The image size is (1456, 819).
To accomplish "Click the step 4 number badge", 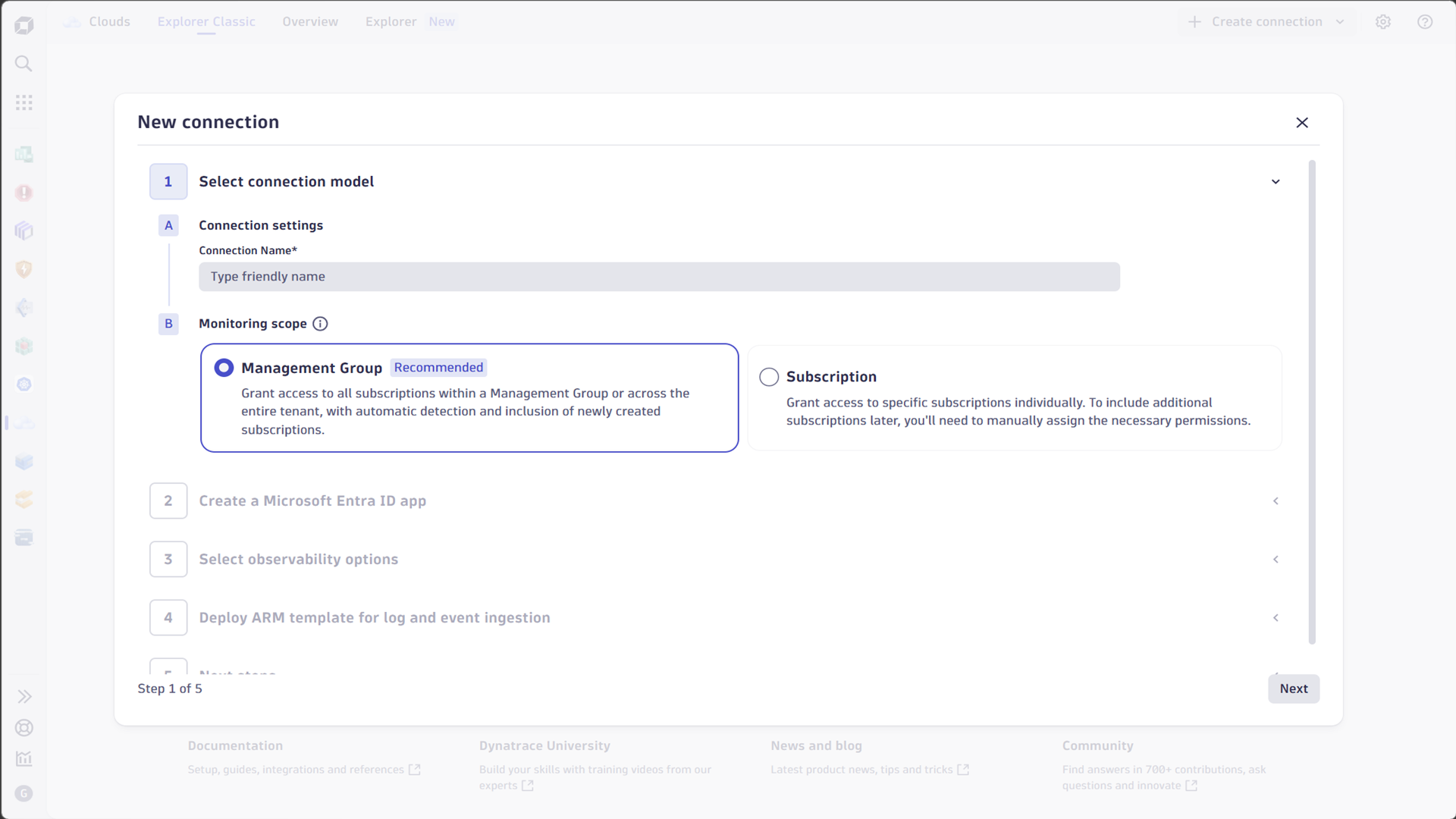I will (x=168, y=618).
